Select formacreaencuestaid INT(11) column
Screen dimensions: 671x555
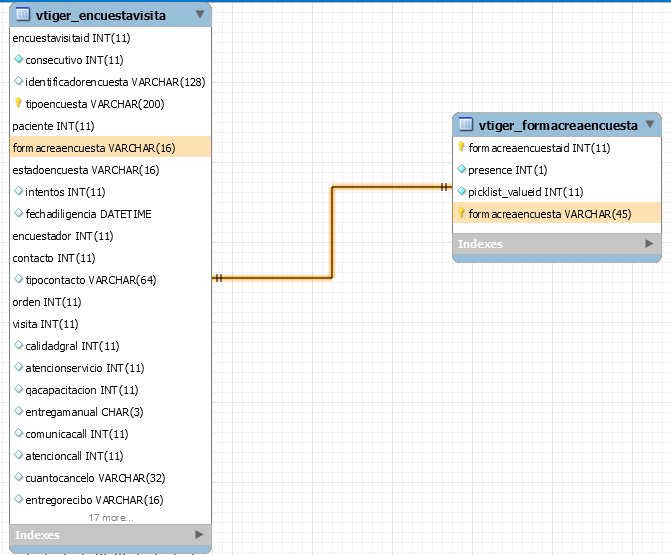pos(557,148)
